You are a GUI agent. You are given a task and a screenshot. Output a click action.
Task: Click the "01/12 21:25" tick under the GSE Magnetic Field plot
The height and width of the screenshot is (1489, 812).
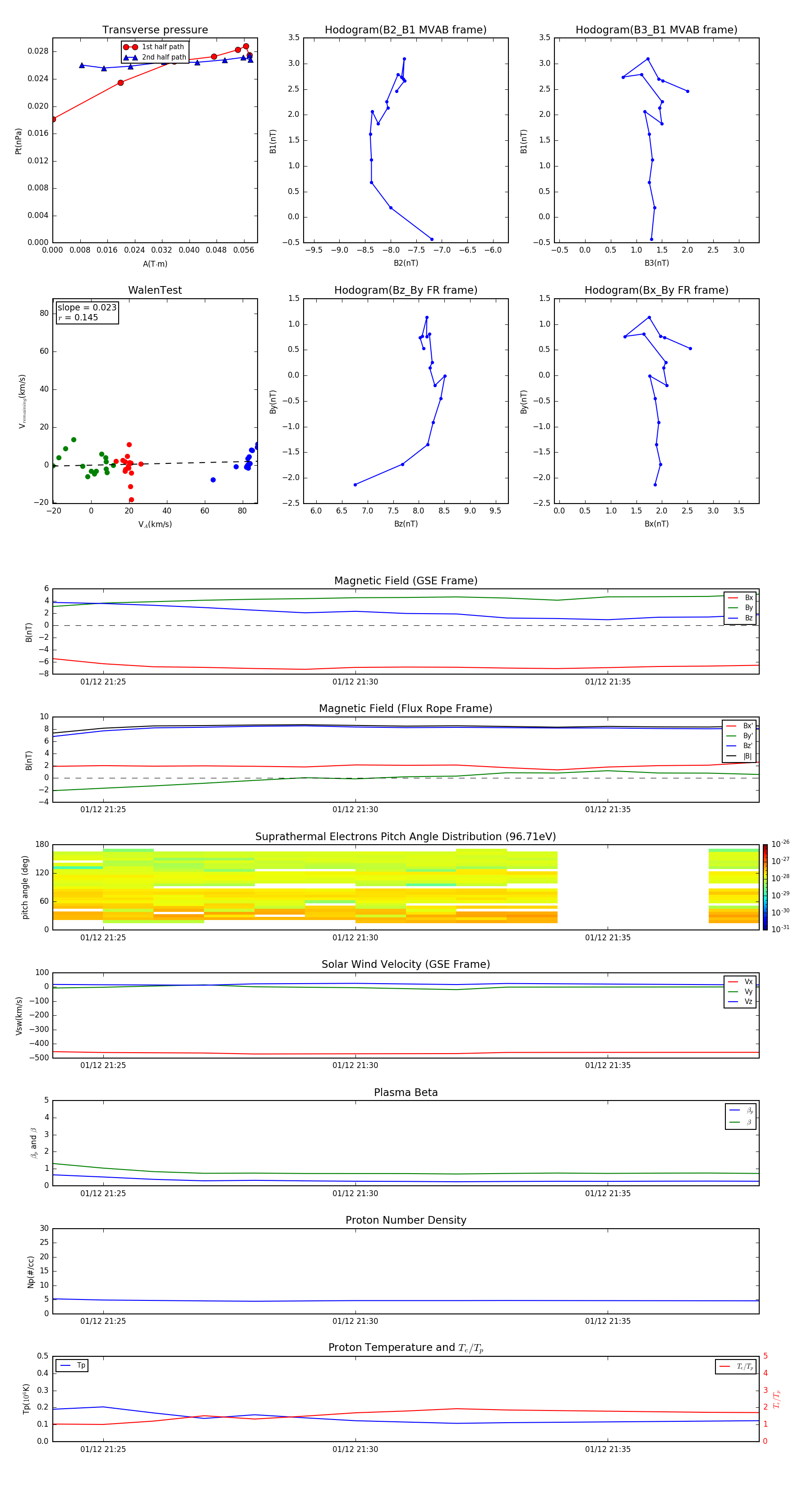pos(103,682)
